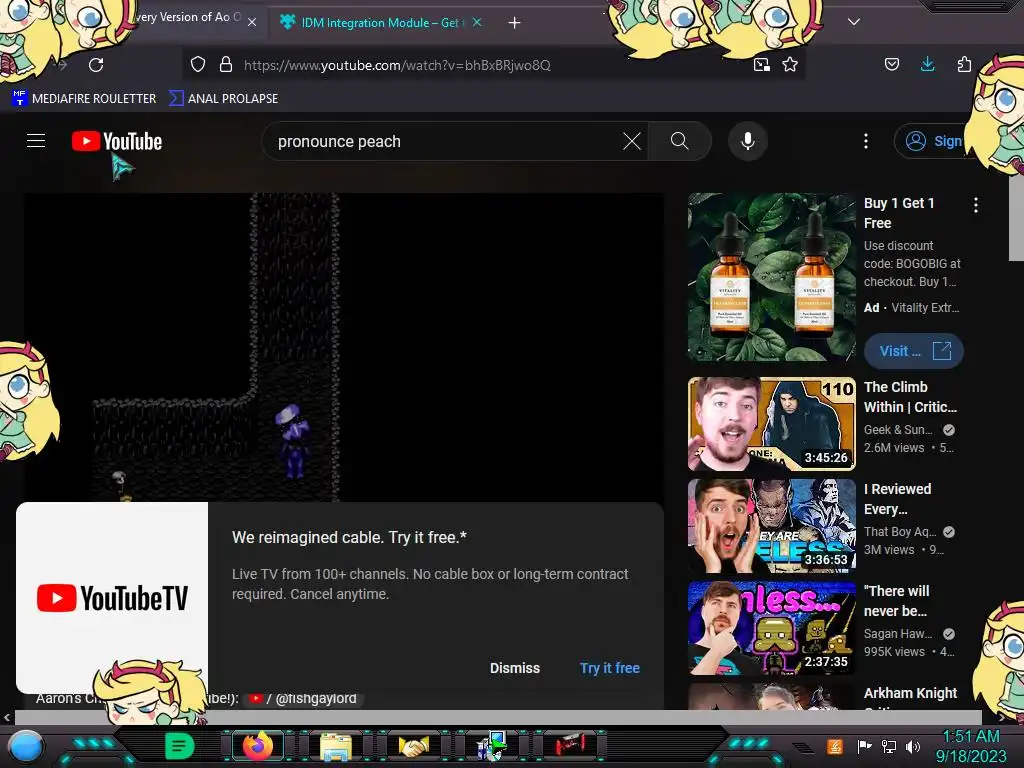Open YouTube settings three-dot menu
Screen dimensions: 1024x768
click(866, 141)
